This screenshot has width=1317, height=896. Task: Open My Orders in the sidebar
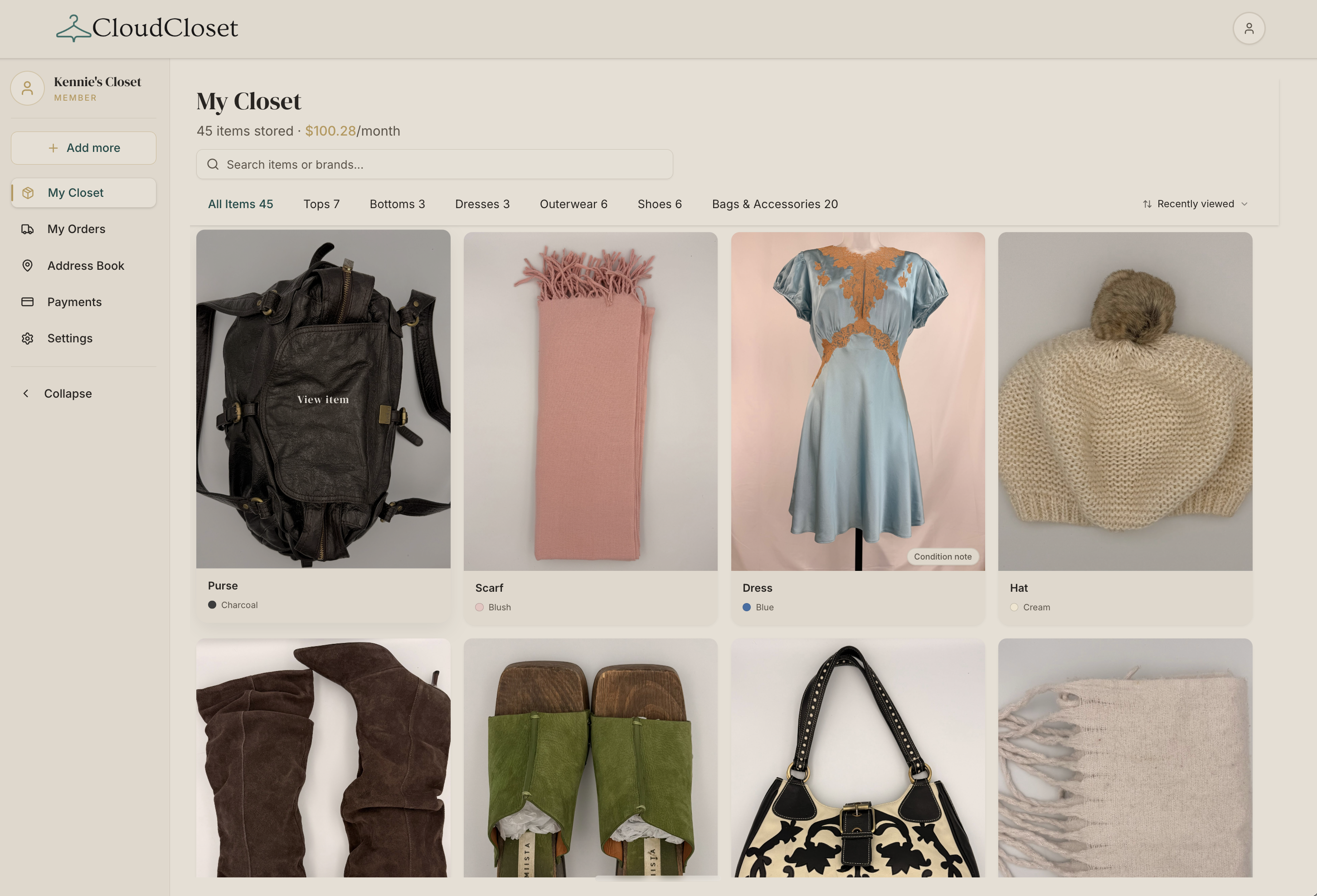point(83,229)
